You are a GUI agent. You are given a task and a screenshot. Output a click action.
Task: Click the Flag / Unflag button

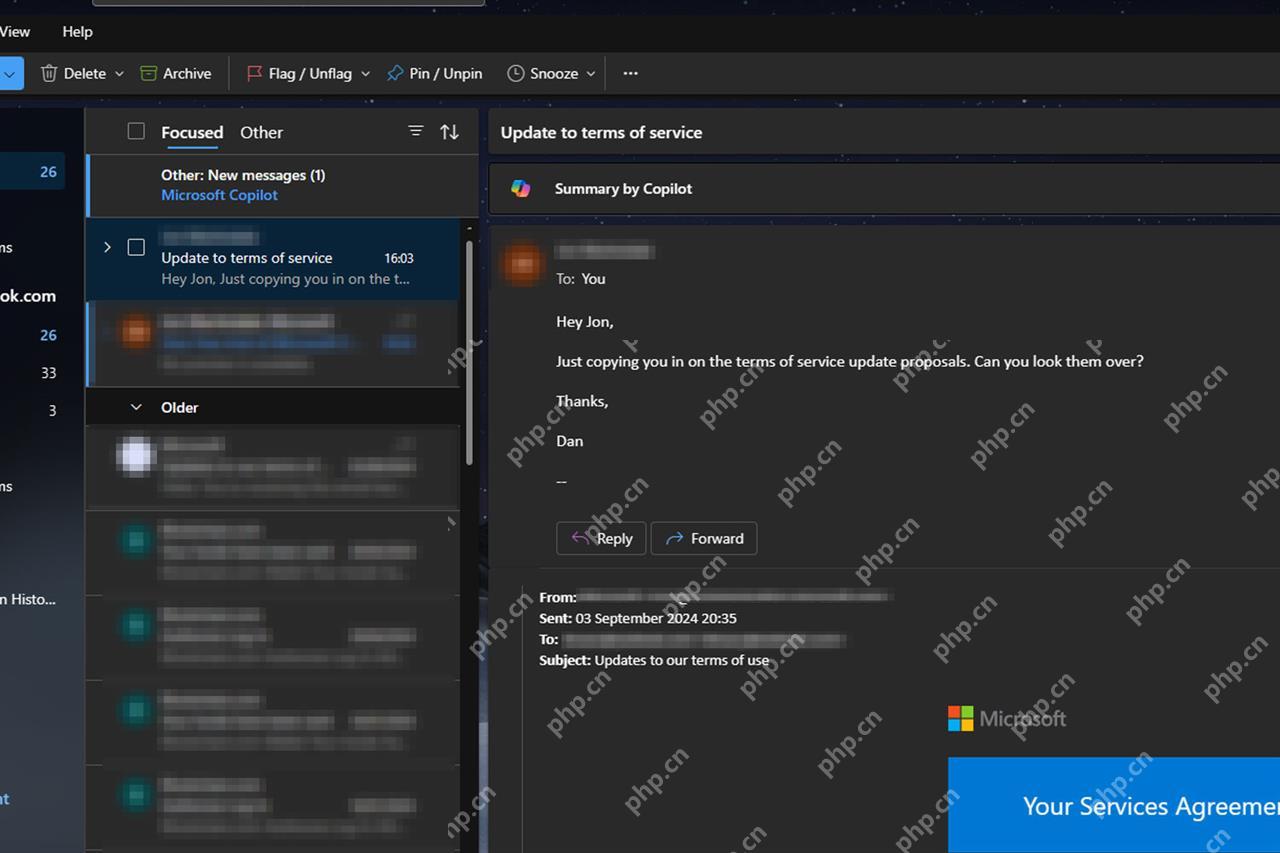(299, 73)
